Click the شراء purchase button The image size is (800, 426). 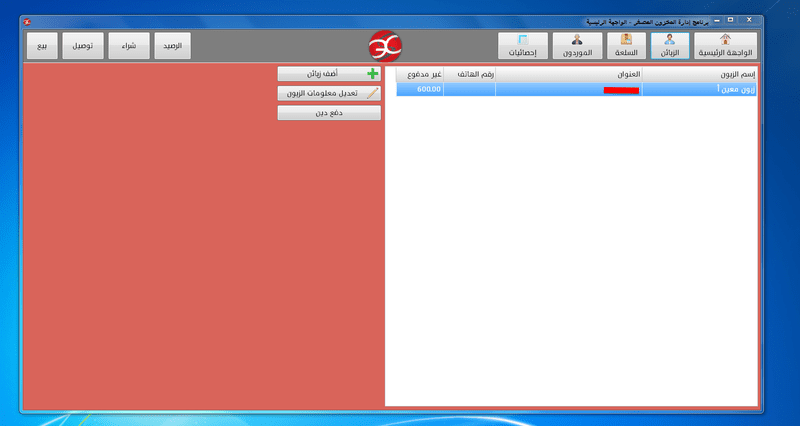point(129,46)
